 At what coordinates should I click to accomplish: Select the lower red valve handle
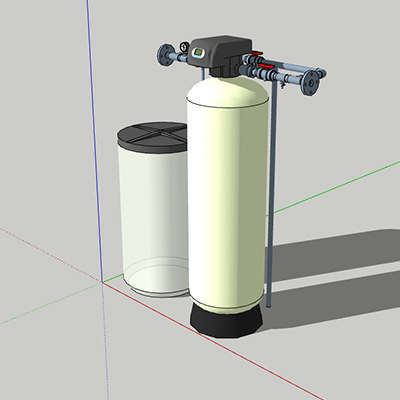click(x=266, y=66)
